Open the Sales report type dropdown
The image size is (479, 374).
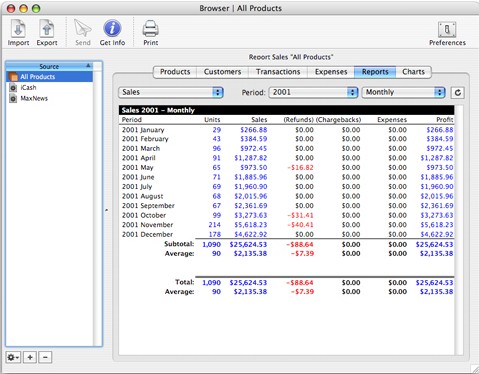point(171,92)
